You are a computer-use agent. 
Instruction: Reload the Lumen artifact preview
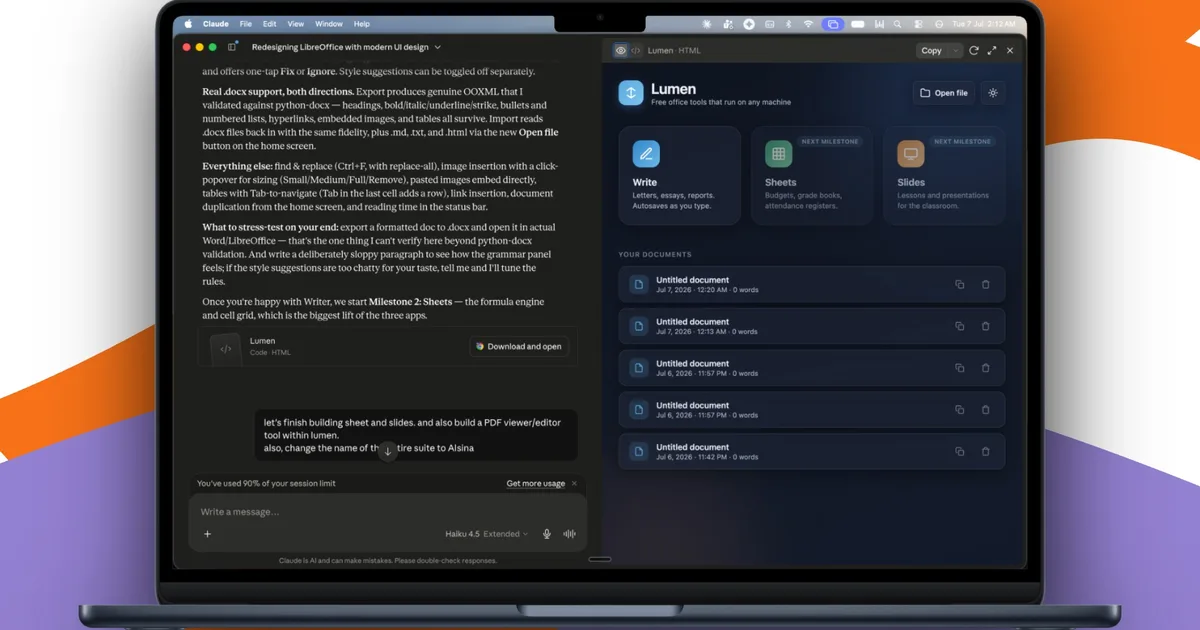click(974, 50)
